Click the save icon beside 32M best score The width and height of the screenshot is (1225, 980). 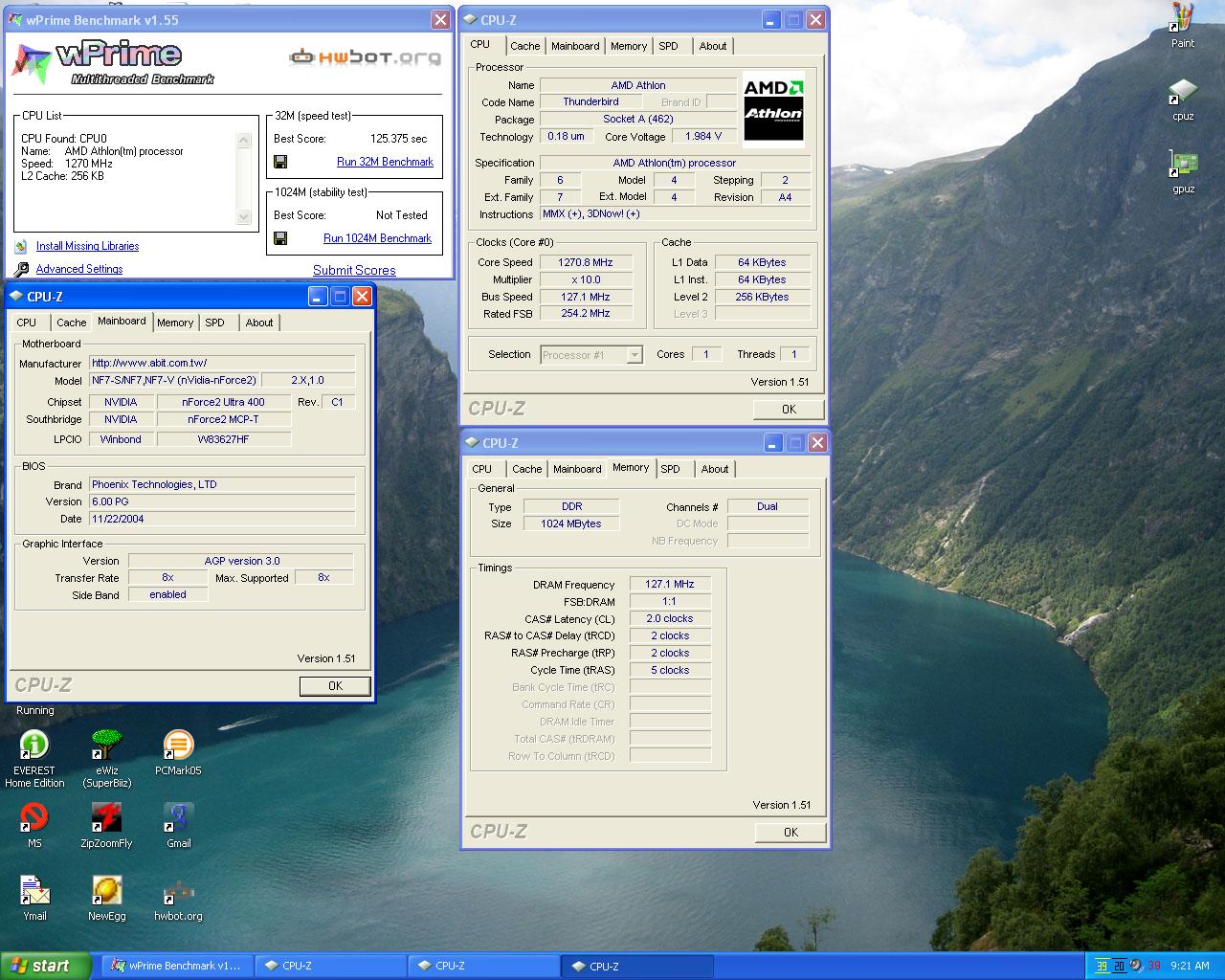(x=280, y=162)
